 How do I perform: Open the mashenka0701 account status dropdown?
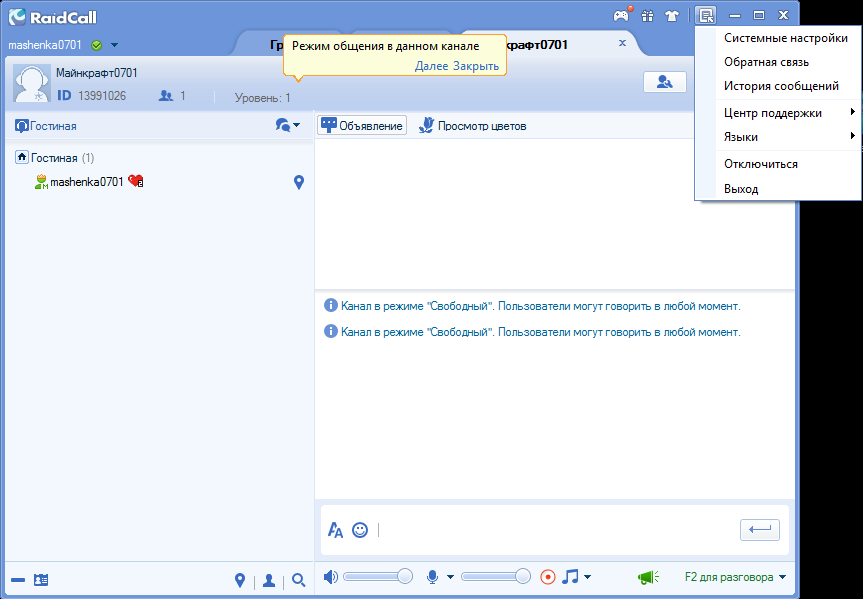tap(114, 45)
